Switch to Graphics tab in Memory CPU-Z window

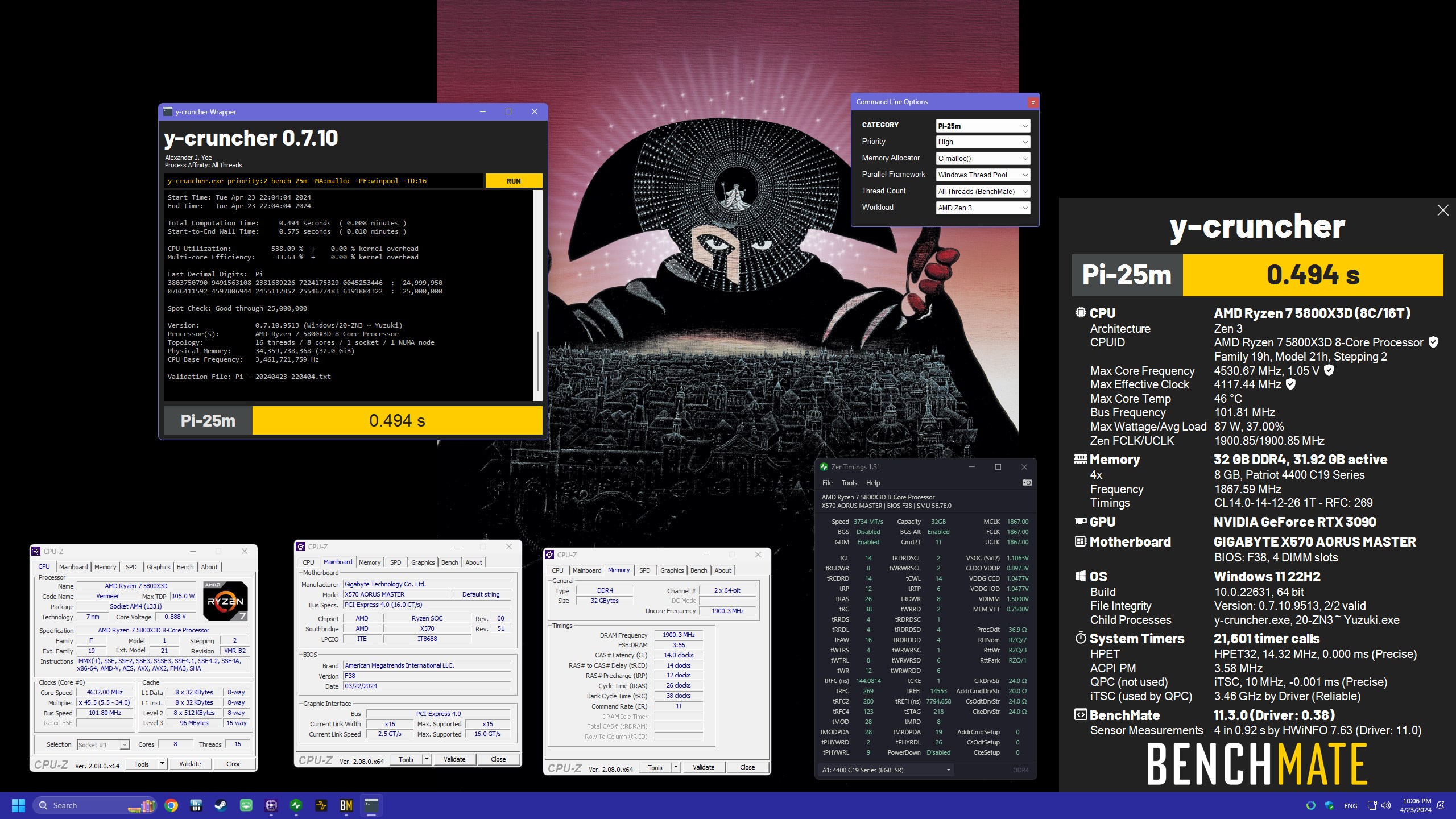tap(672, 570)
